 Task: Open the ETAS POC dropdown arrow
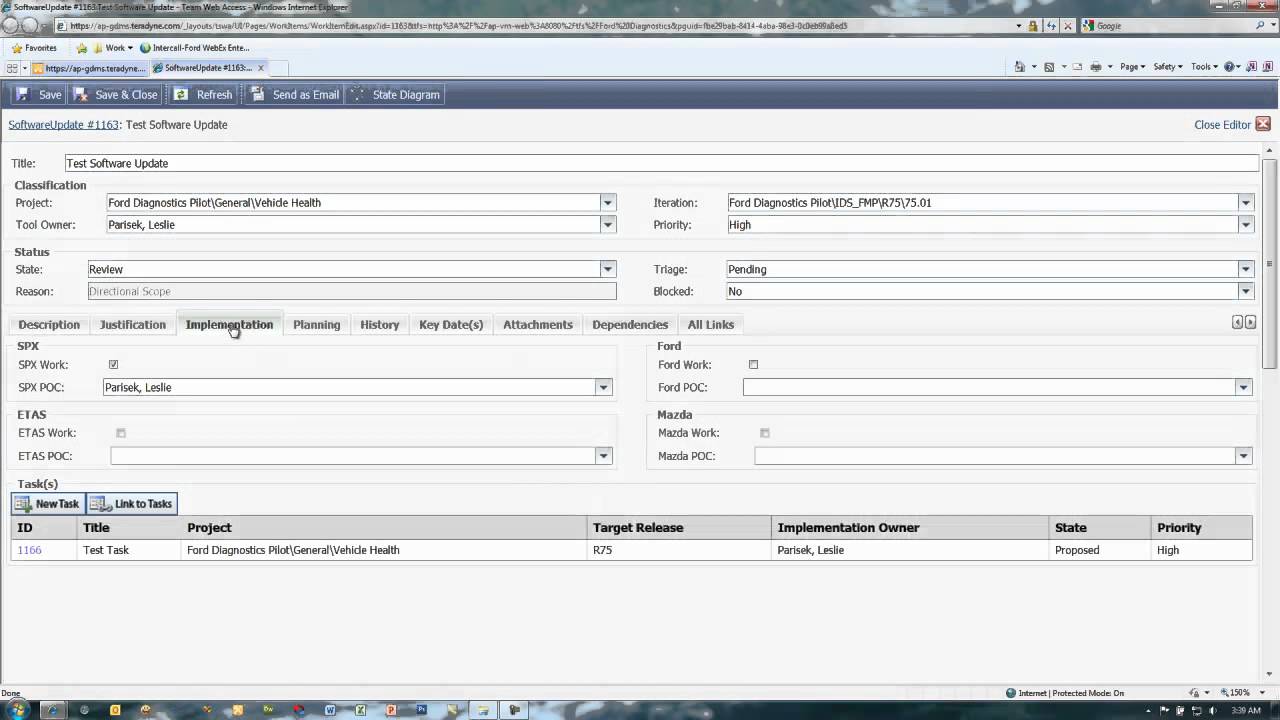point(603,456)
